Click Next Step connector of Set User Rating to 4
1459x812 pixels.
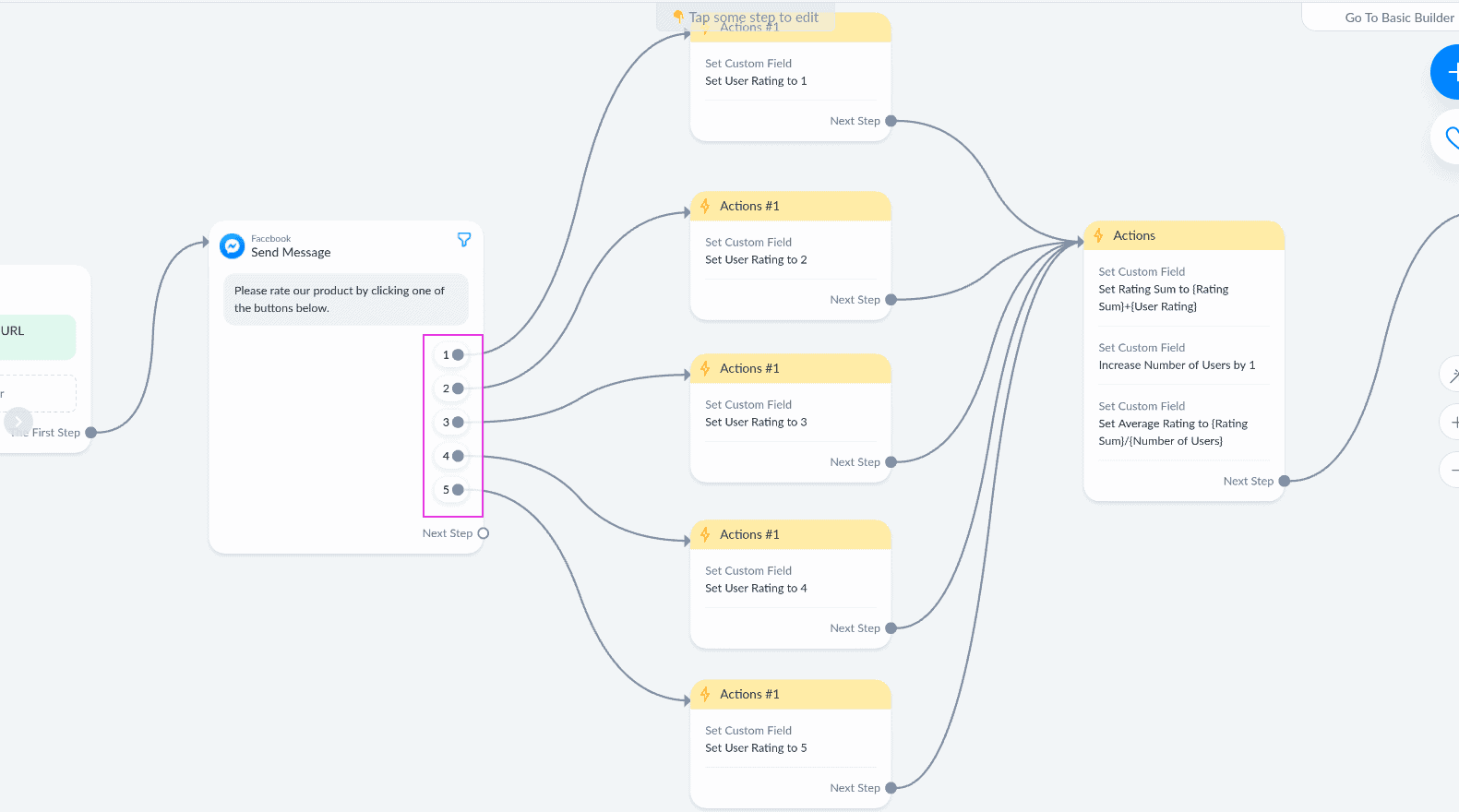[891, 628]
